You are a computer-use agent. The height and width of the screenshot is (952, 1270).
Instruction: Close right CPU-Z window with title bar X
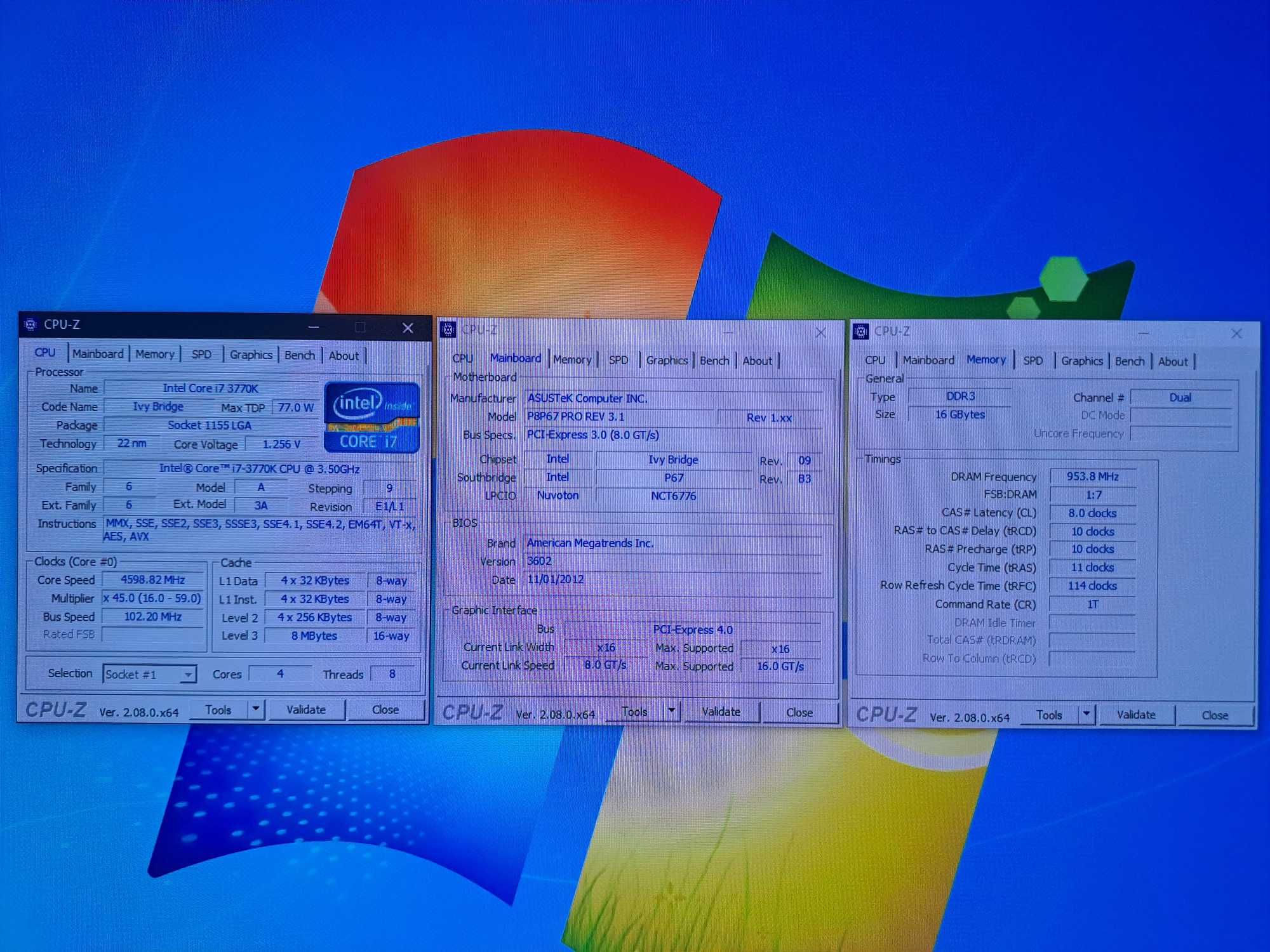1236,334
